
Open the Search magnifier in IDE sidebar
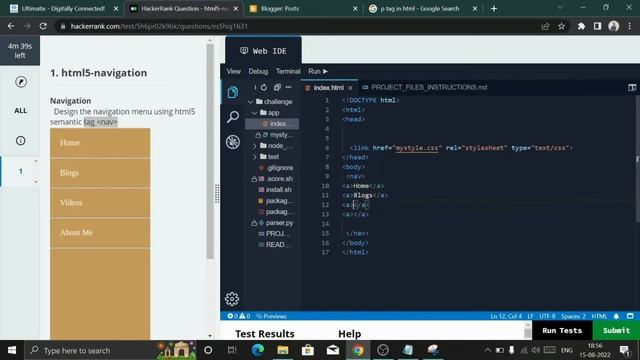pyautogui.click(x=233, y=117)
